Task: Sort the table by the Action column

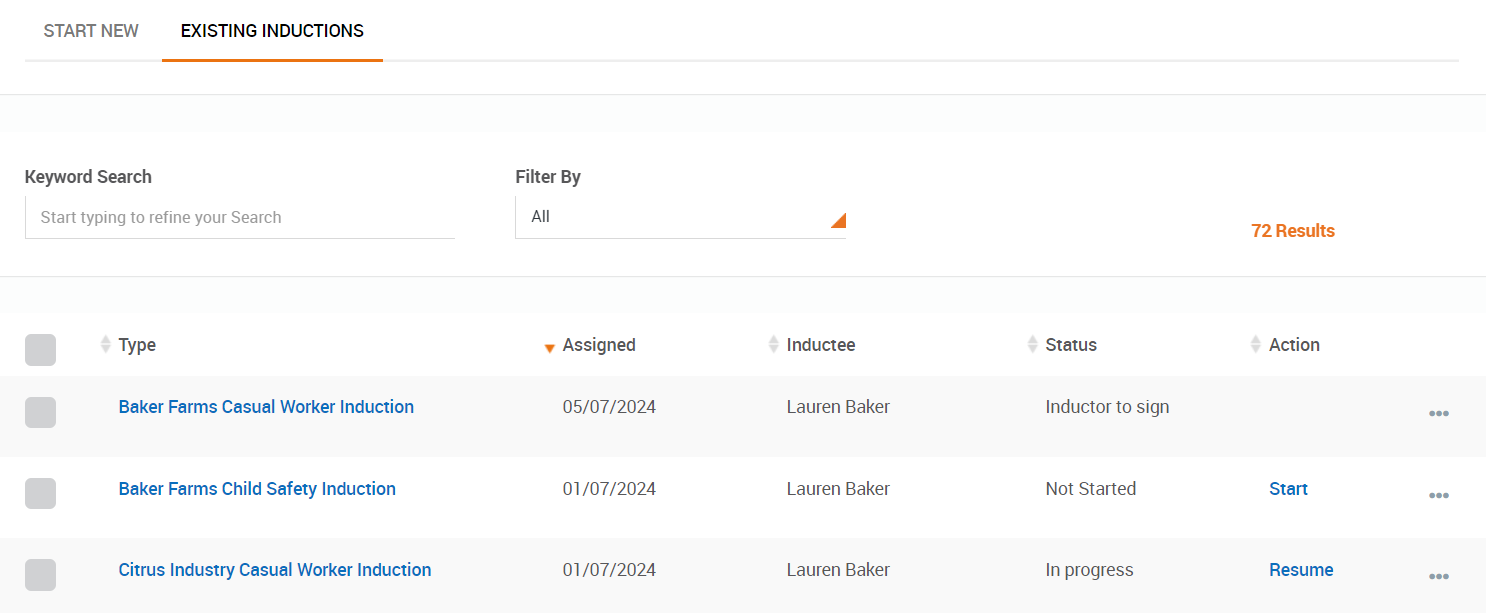Action: click(1256, 344)
